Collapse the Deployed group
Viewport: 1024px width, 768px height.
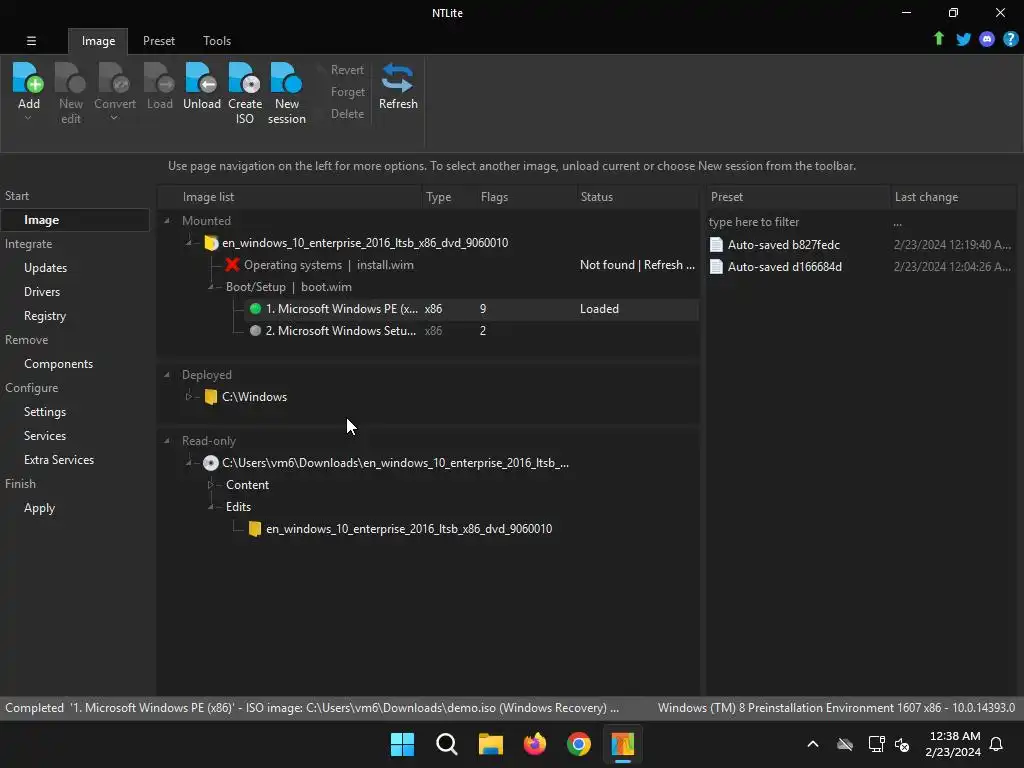point(167,375)
